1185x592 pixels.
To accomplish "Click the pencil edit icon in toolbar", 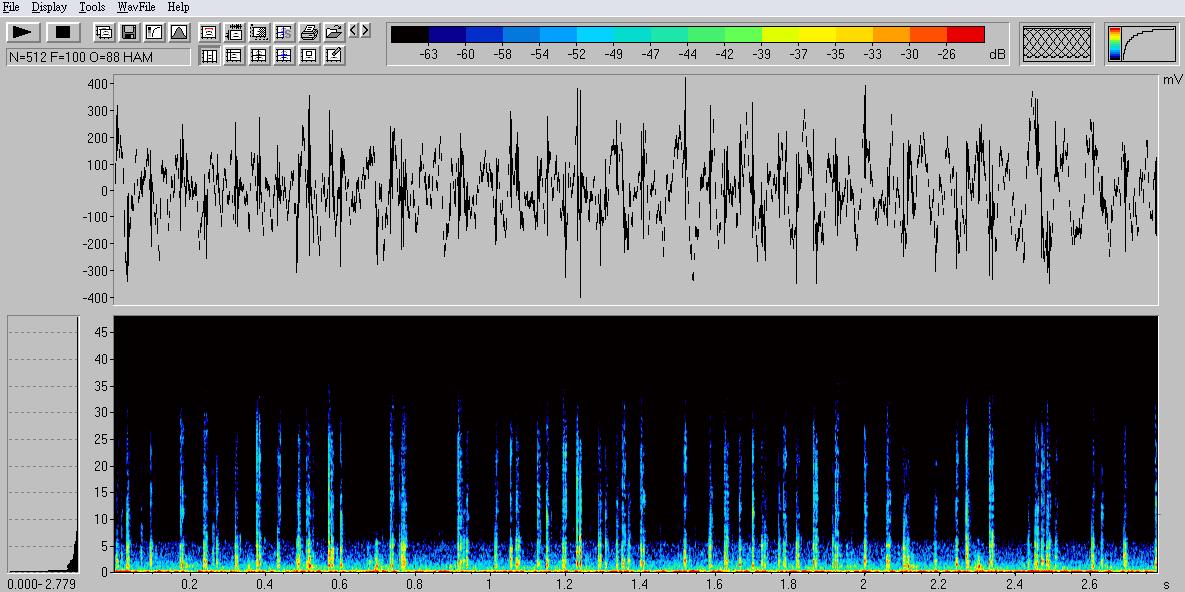I will 334,56.
